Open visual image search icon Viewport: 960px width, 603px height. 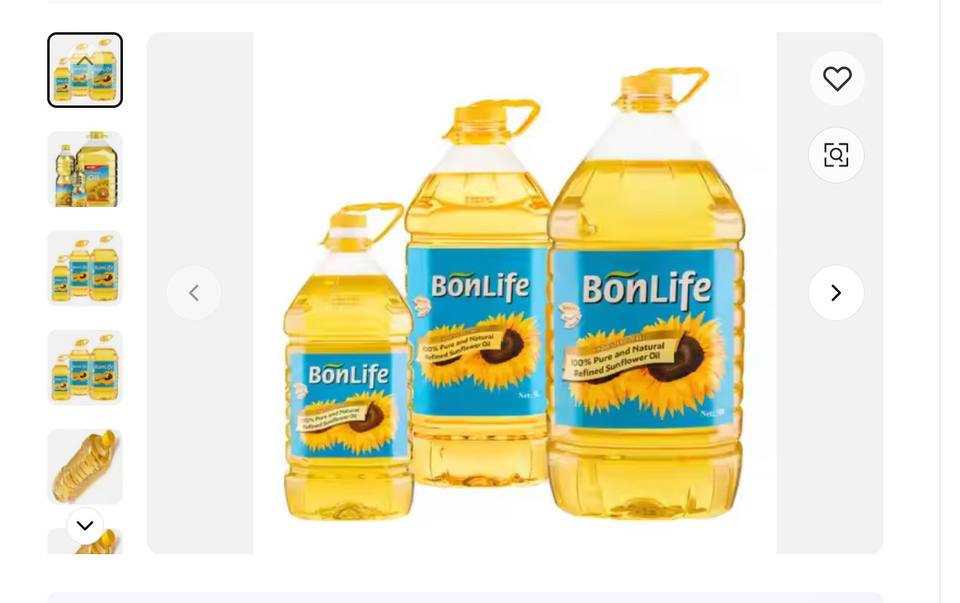coord(836,155)
